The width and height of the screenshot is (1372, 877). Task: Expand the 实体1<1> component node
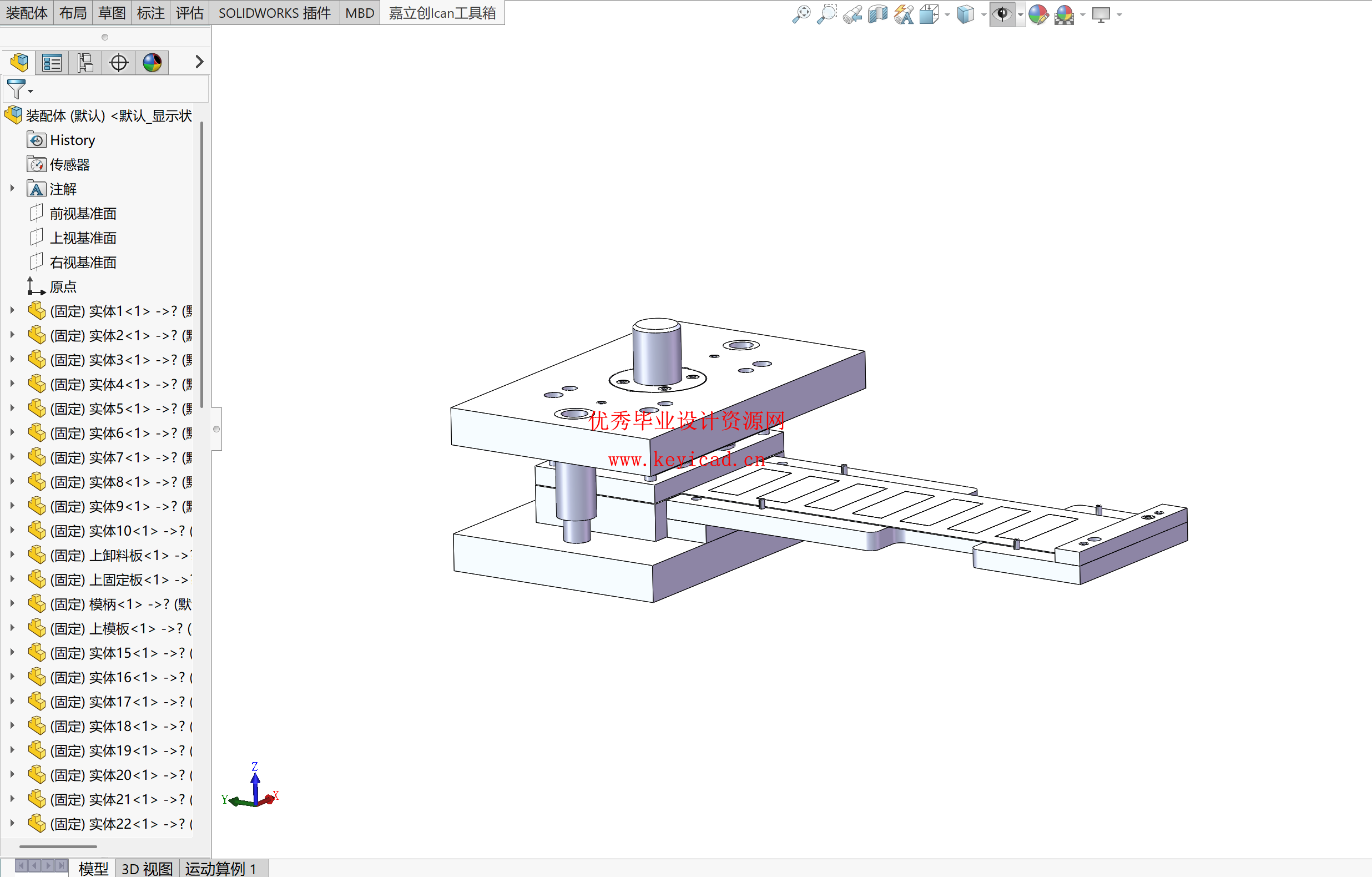point(12,310)
